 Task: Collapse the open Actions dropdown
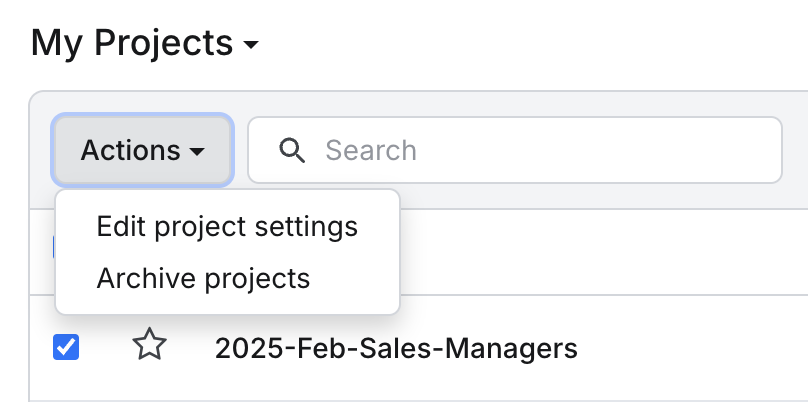pyautogui.click(x=143, y=150)
